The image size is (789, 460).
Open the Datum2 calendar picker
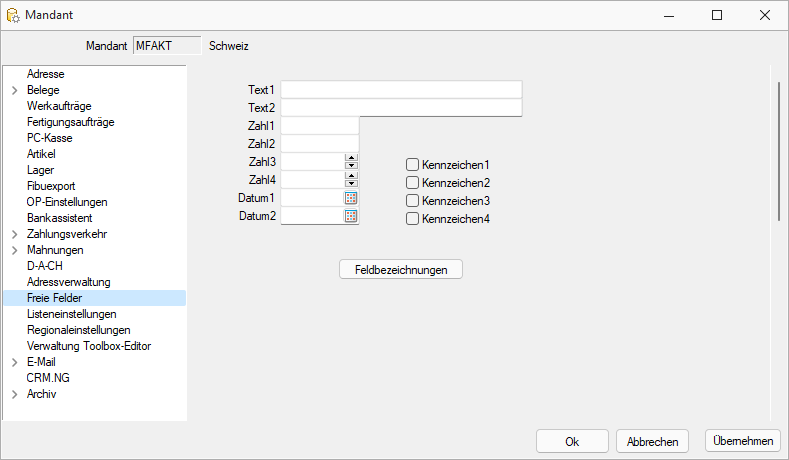[x=351, y=216]
